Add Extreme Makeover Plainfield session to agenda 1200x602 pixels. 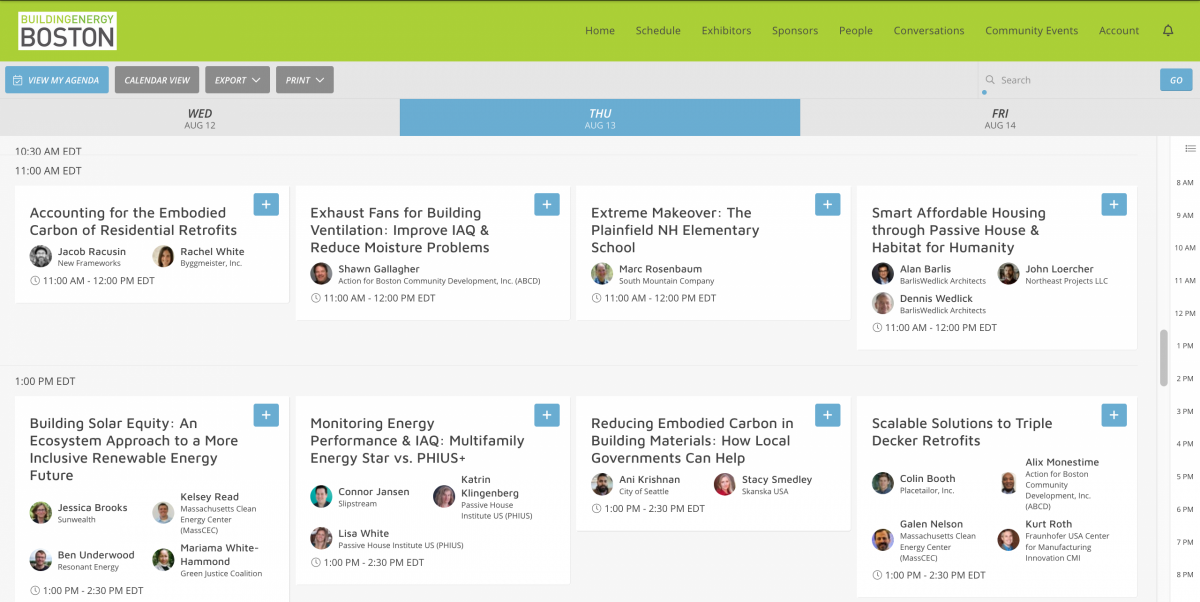pyautogui.click(x=828, y=205)
